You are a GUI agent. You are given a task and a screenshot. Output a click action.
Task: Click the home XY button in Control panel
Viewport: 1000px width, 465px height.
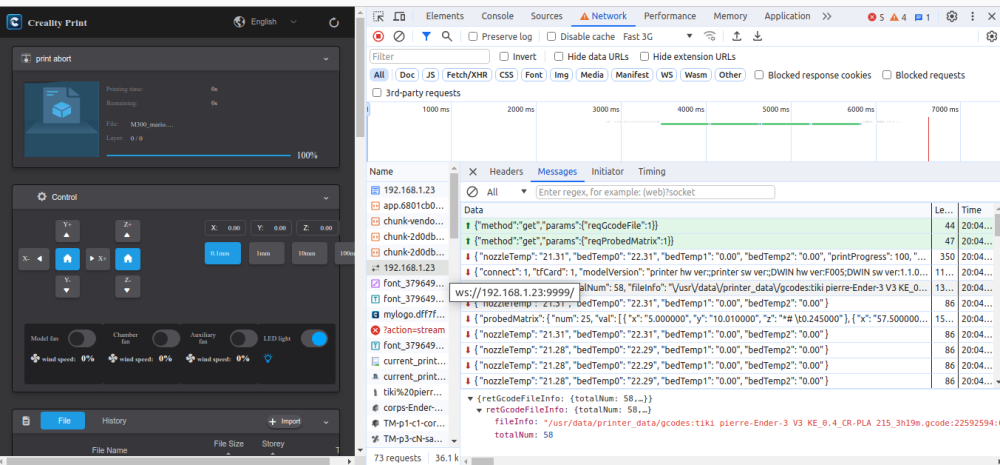click(67, 259)
